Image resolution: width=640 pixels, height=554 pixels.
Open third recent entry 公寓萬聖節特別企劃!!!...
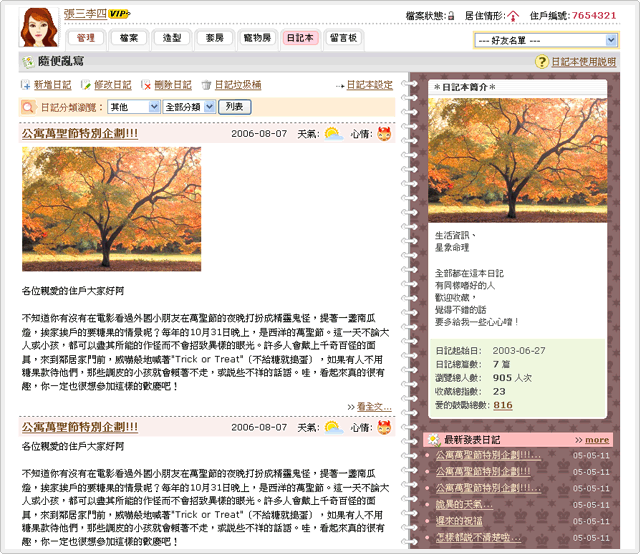pyautogui.click(x=488, y=488)
